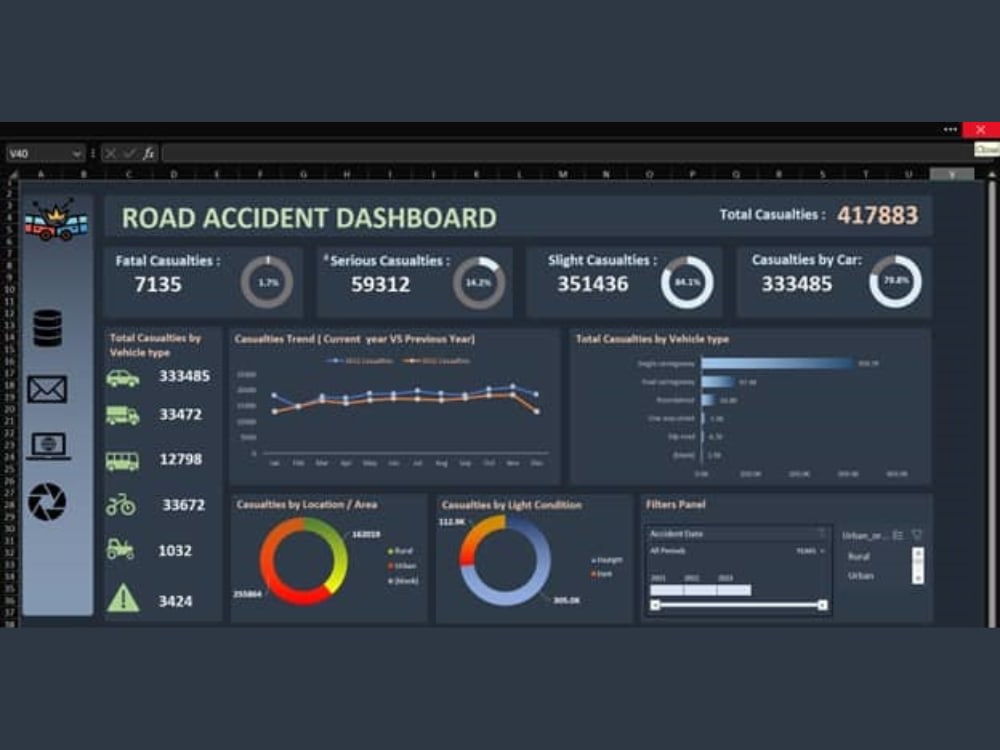
Task: Click the bus icon beside 12798
Action: point(120,459)
